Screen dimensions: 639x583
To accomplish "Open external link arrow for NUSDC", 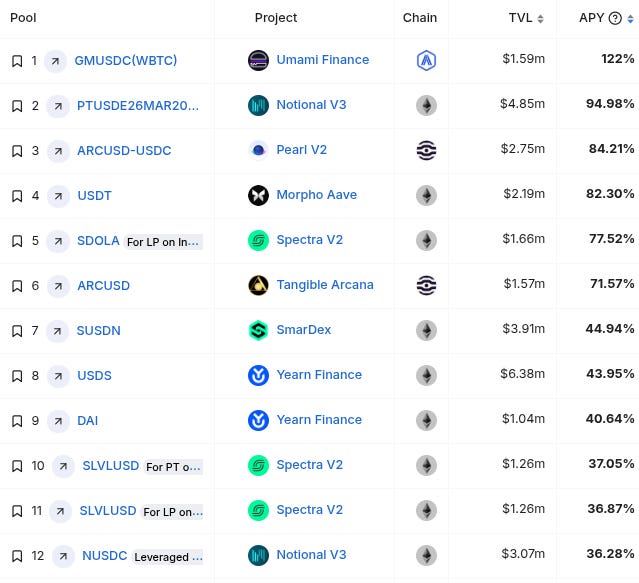I will coord(63,557).
